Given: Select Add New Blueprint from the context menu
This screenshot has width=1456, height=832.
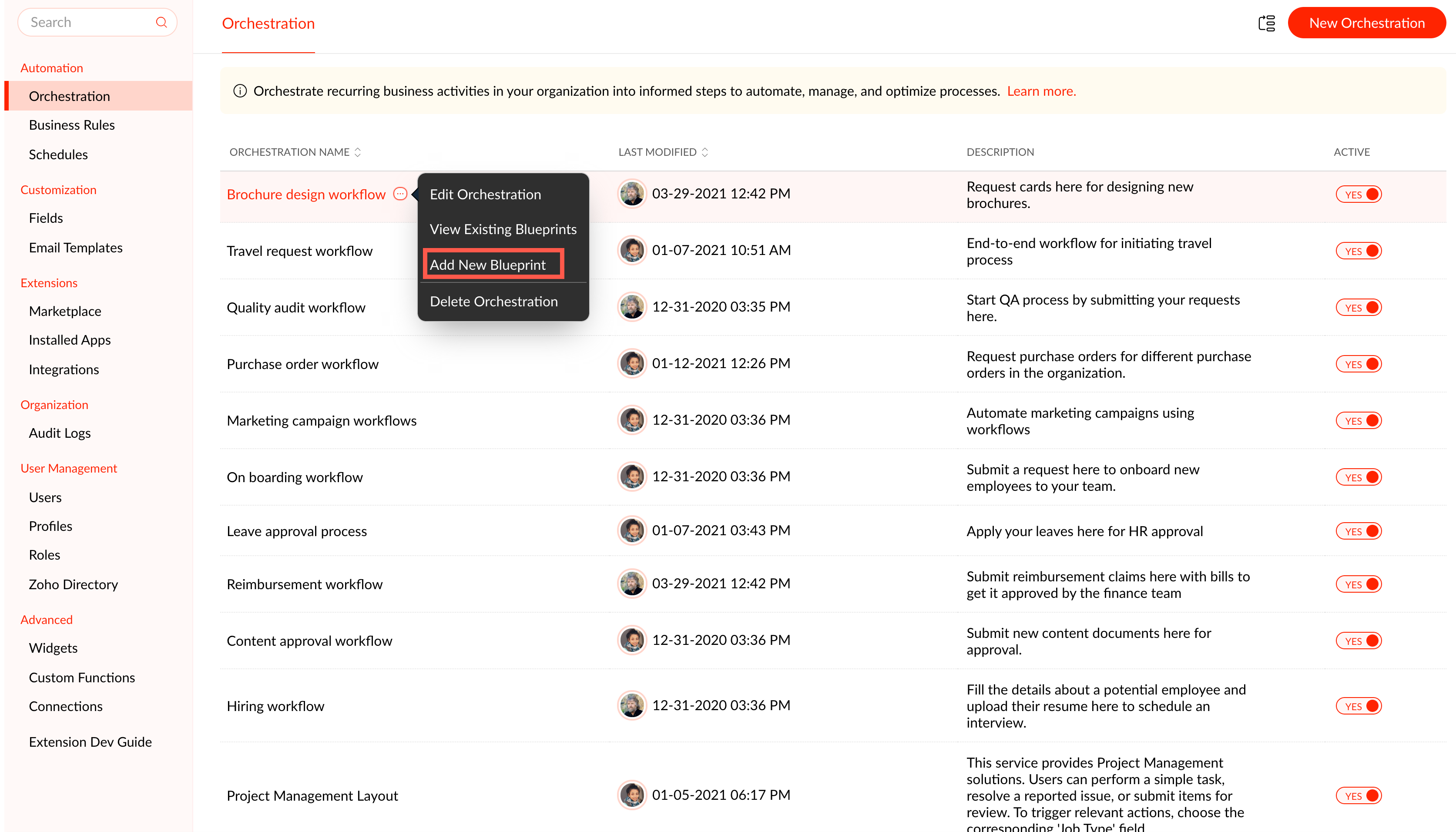Looking at the screenshot, I should click(487, 265).
